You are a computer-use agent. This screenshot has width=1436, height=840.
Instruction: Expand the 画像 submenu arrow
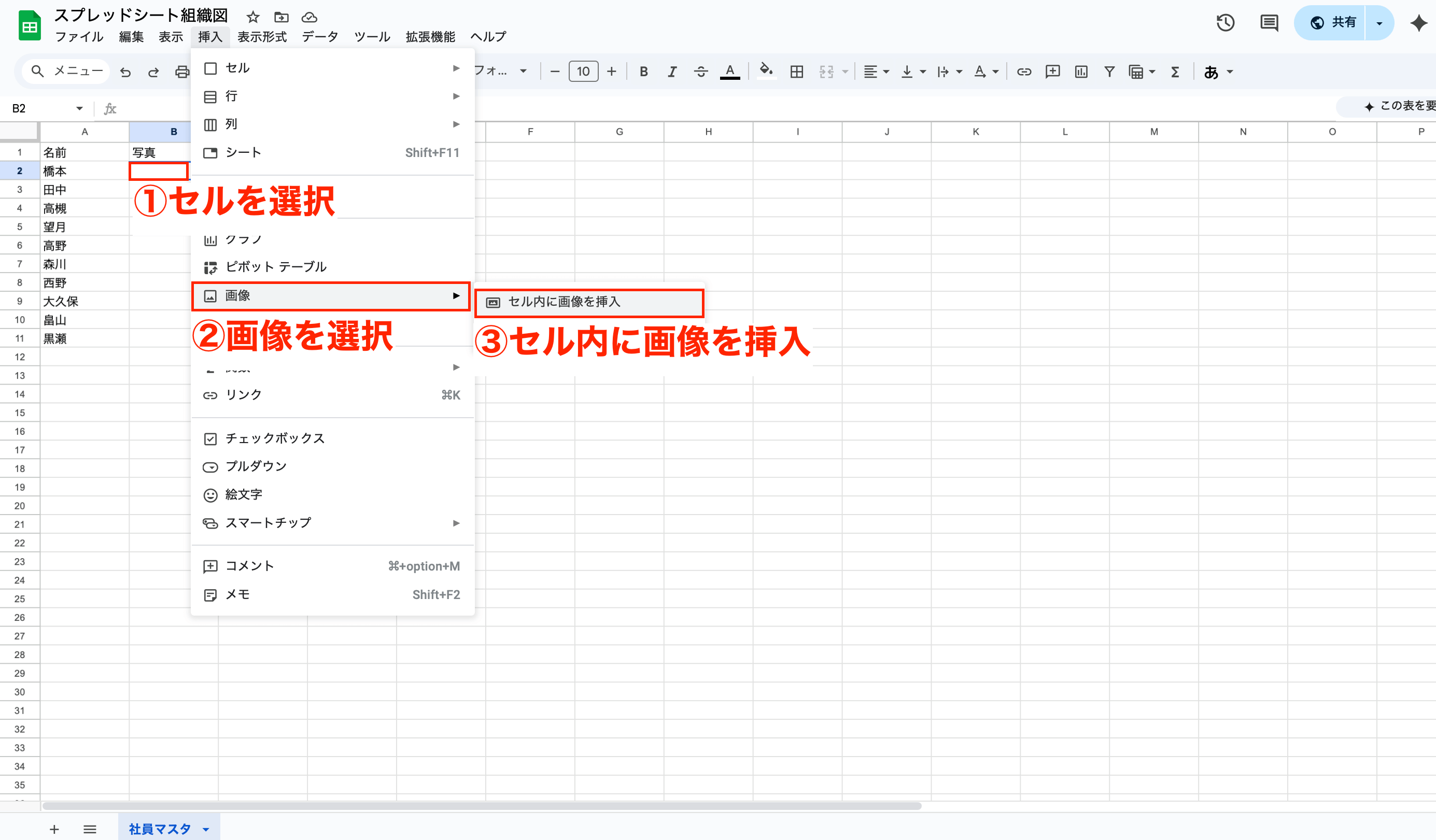[x=456, y=295]
